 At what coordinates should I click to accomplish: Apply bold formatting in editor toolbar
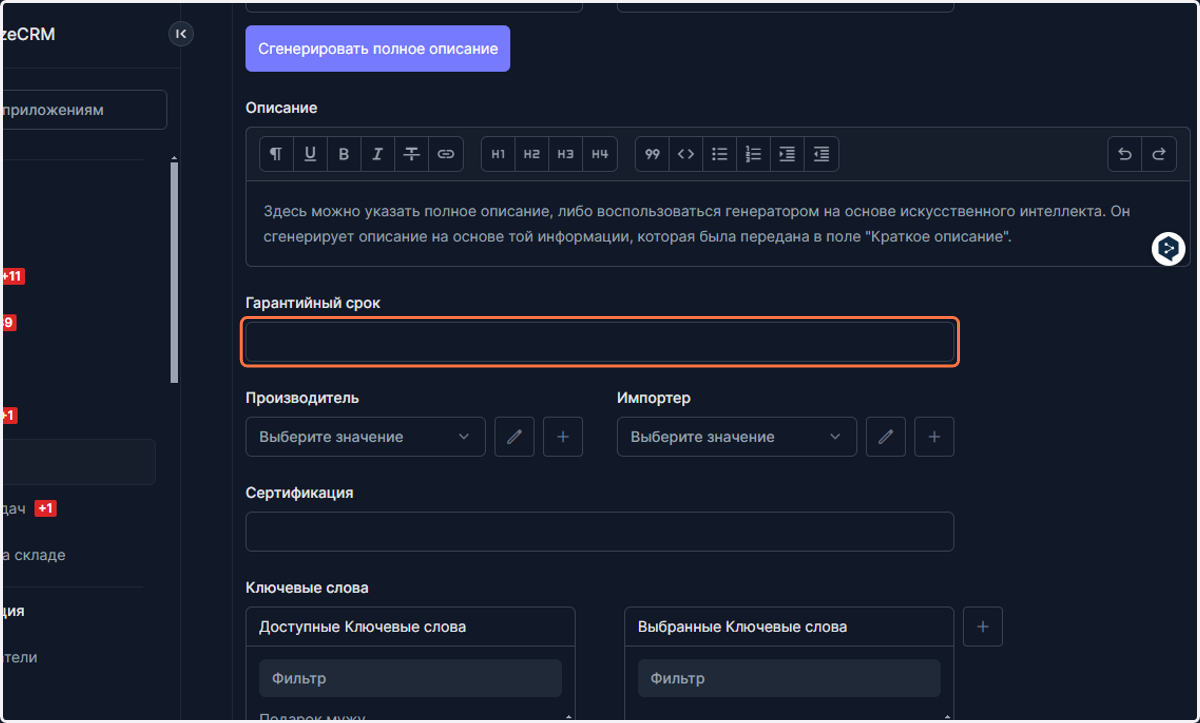point(344,154)
